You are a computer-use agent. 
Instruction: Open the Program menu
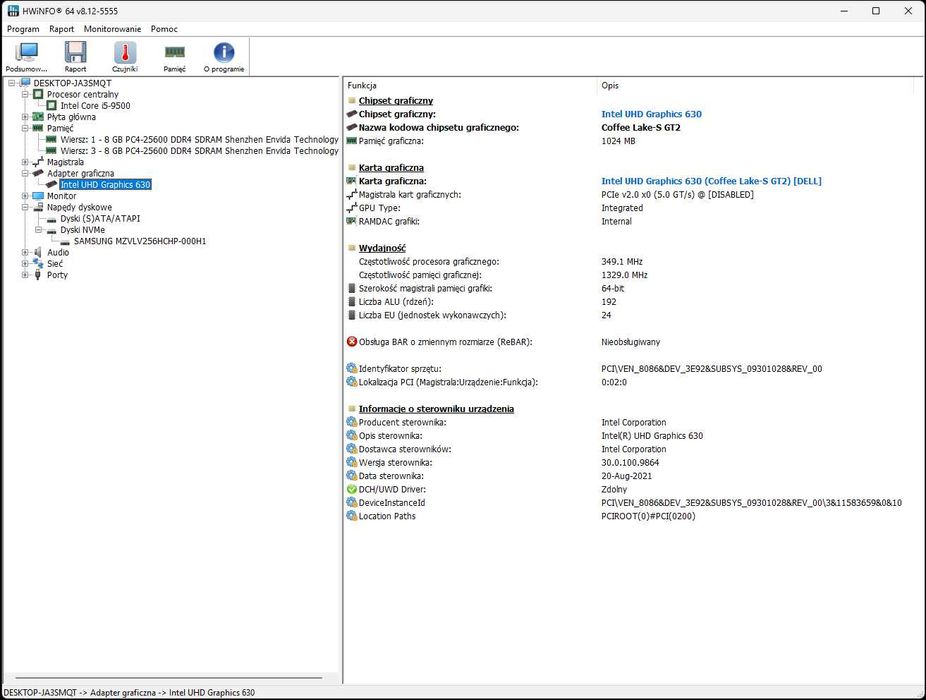(23, 28)
